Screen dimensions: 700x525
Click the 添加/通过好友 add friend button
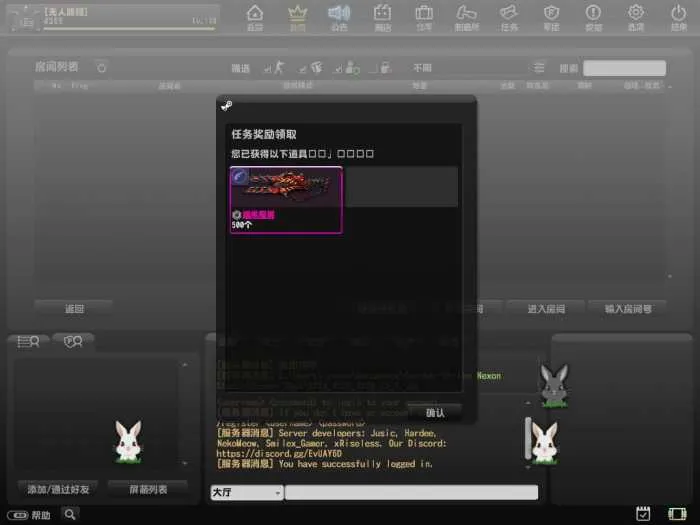pos(58,489)
